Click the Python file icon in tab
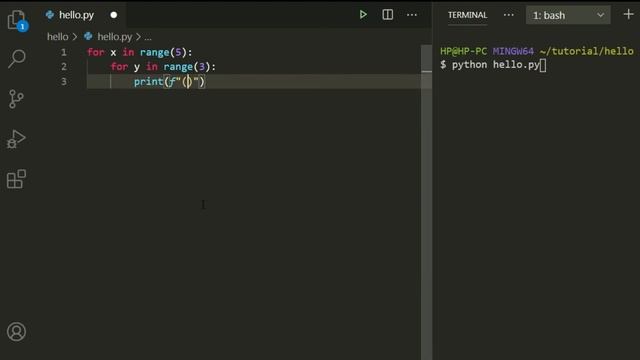The height and width of the screenshot is (360, 640). point(50,15)
